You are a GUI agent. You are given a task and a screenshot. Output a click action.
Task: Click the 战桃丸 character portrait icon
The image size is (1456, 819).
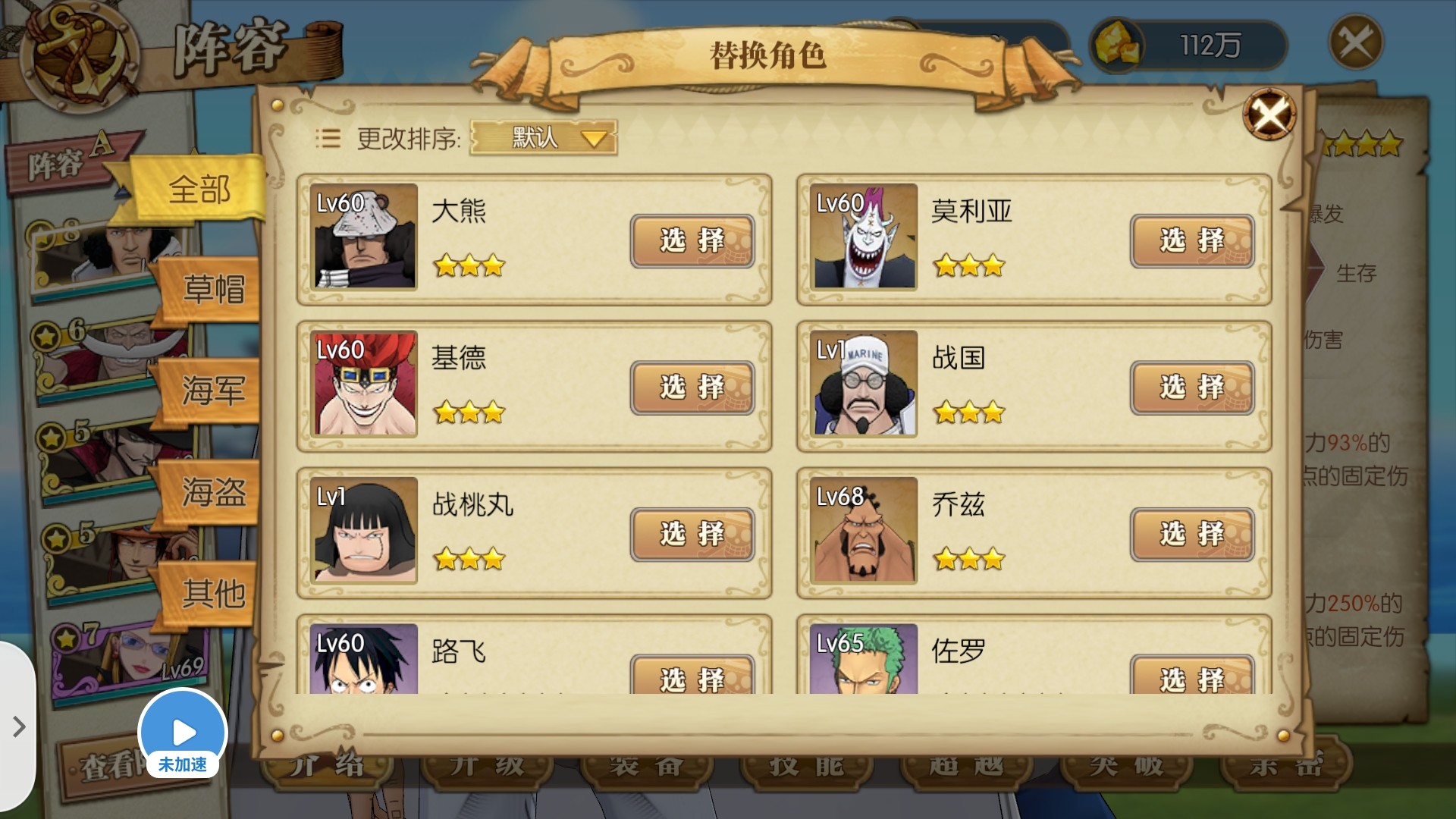363,530
